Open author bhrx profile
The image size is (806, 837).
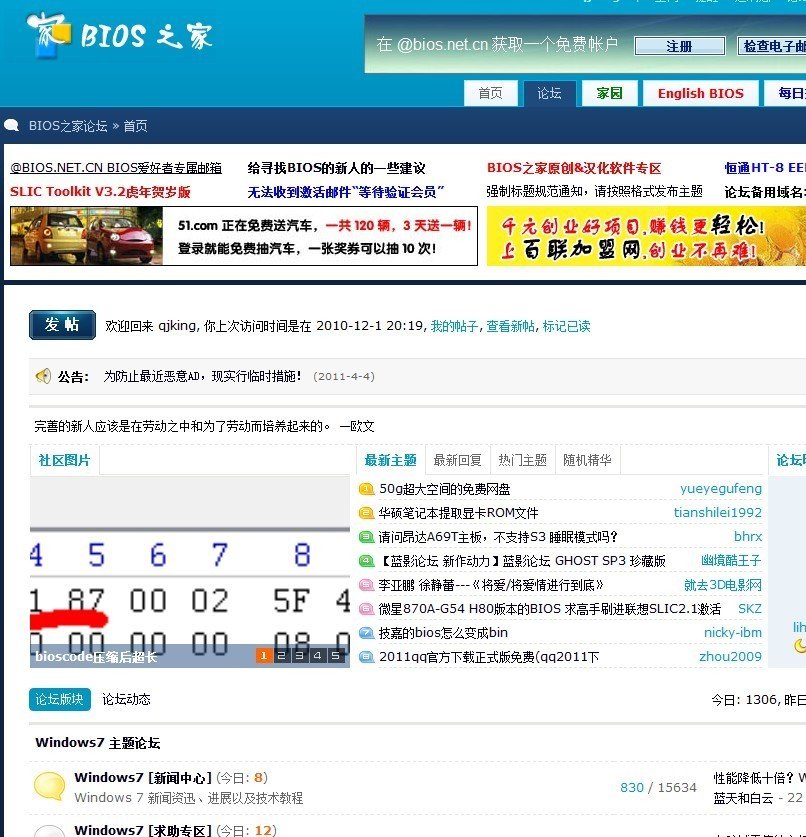tap(748, 537)
